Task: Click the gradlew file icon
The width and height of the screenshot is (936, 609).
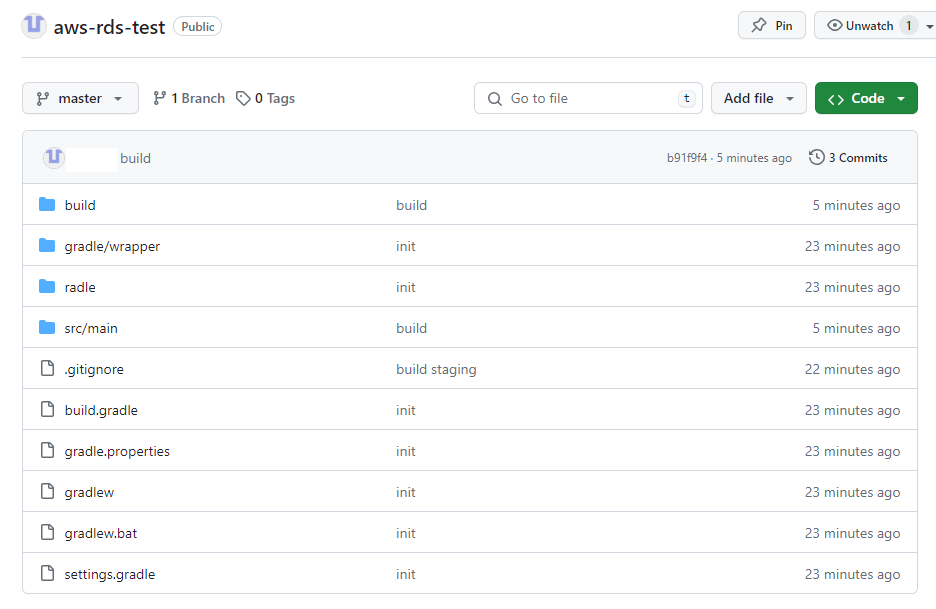Action: [x=47, y=491]
